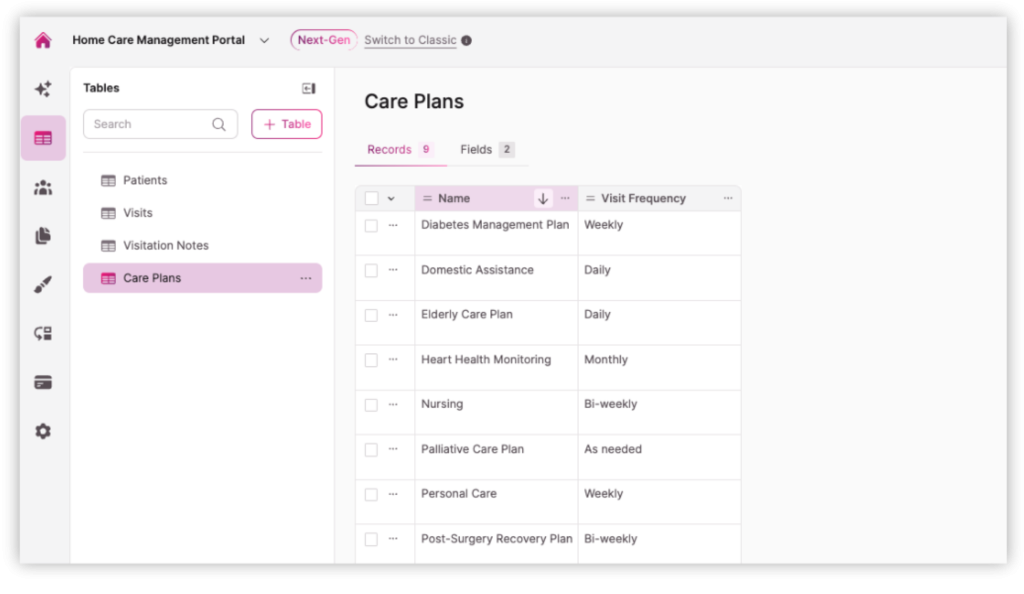
Task: Open the paintbrush Branding sidebar icon
Action: point(43,285)
